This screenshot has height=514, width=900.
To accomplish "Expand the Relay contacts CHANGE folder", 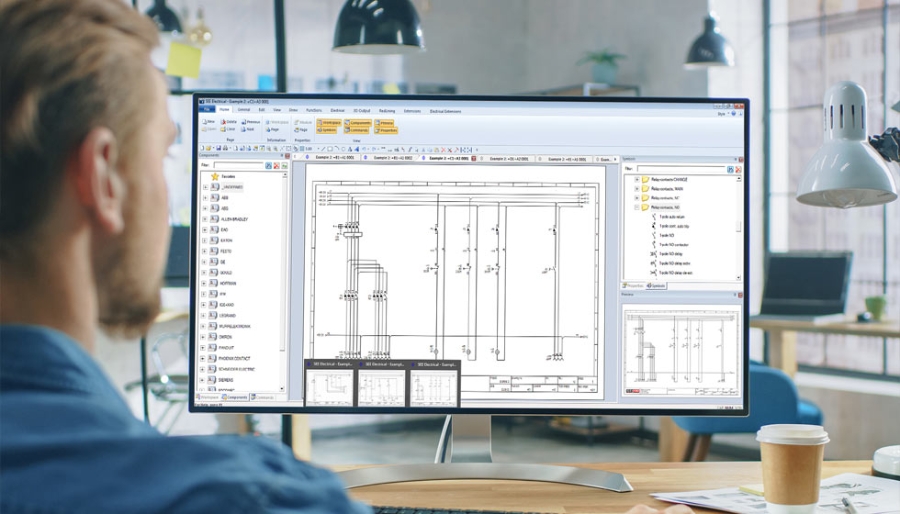I will (636, 180).
